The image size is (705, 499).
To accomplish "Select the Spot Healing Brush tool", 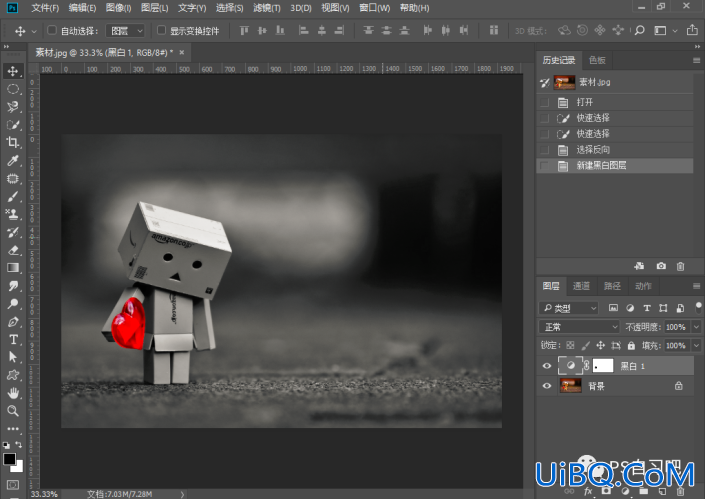I will tap(13, 178).
